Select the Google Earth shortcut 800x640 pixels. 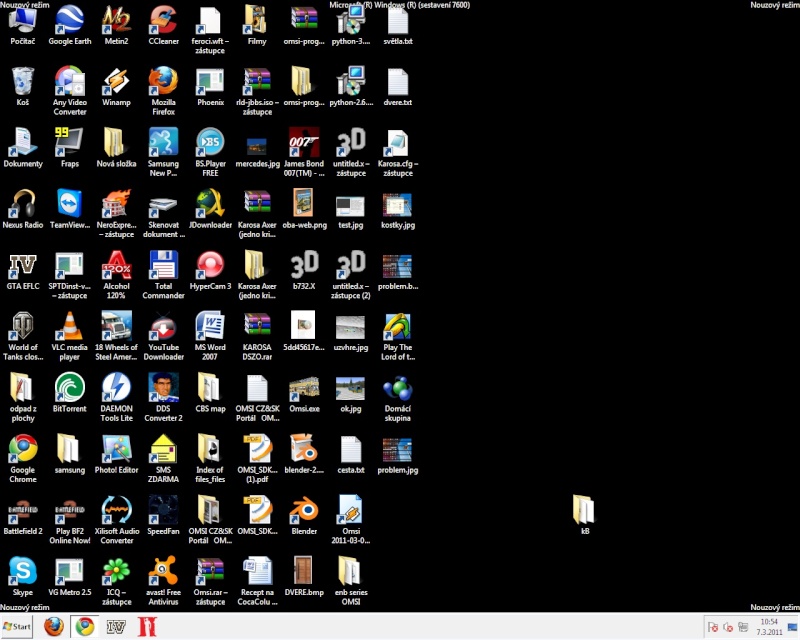point(70,26)
